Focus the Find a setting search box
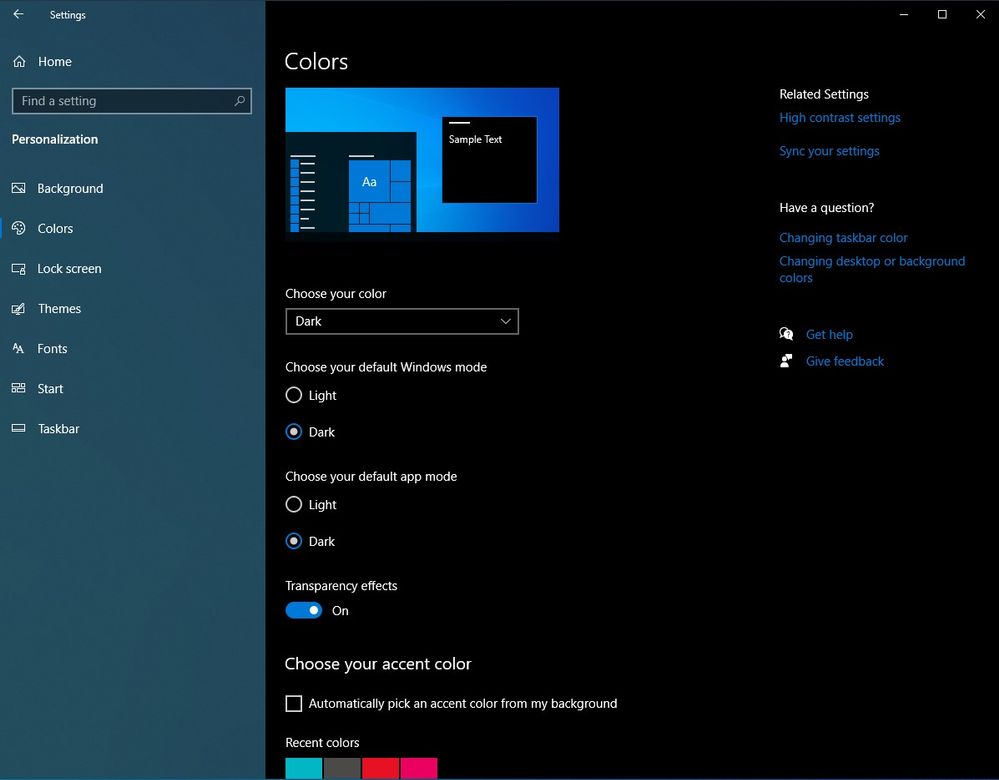The height and width of the screenshot is (780, 999). point(132,101)
